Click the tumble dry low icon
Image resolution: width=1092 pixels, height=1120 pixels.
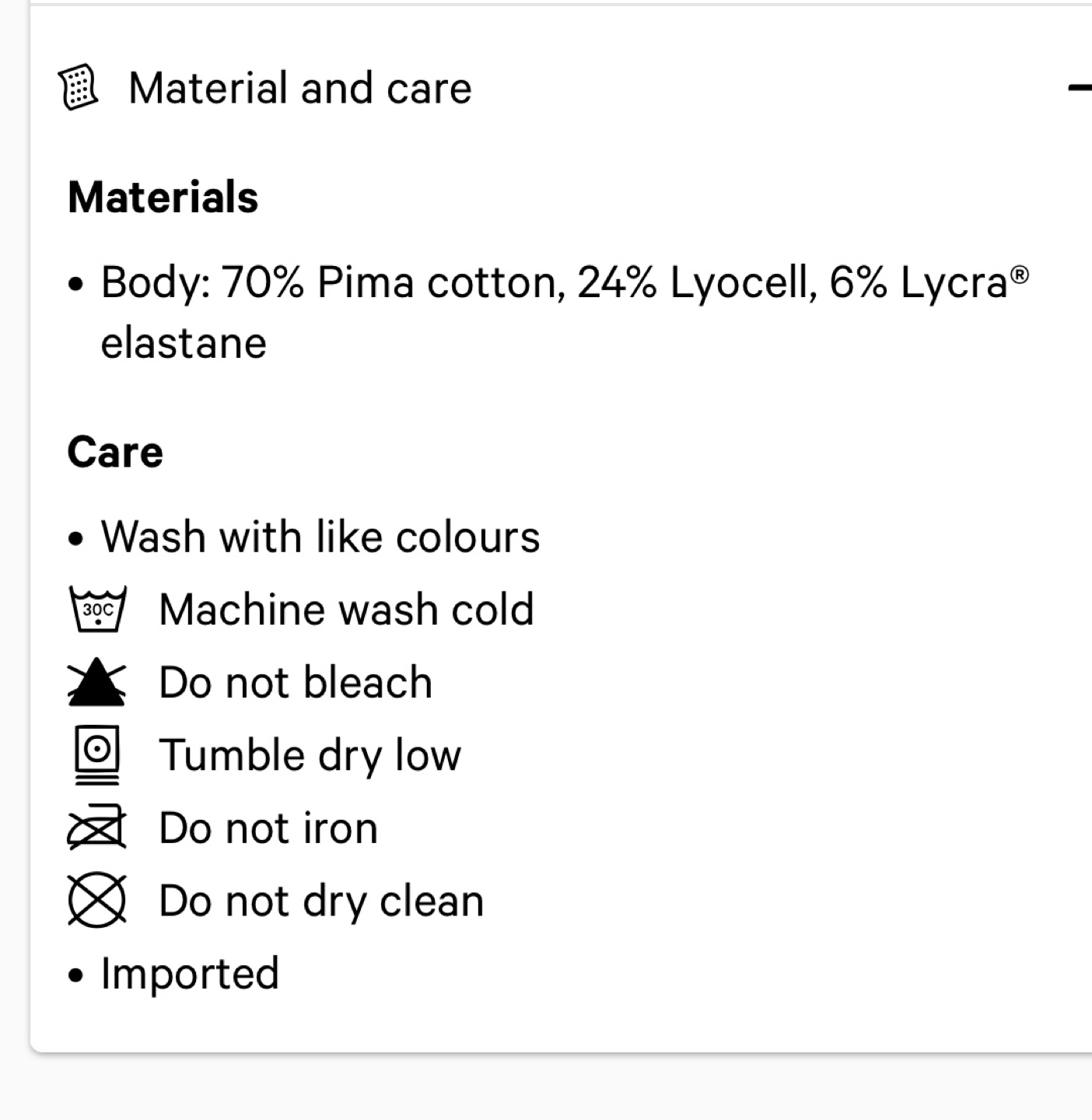click(x=97, y=754)
